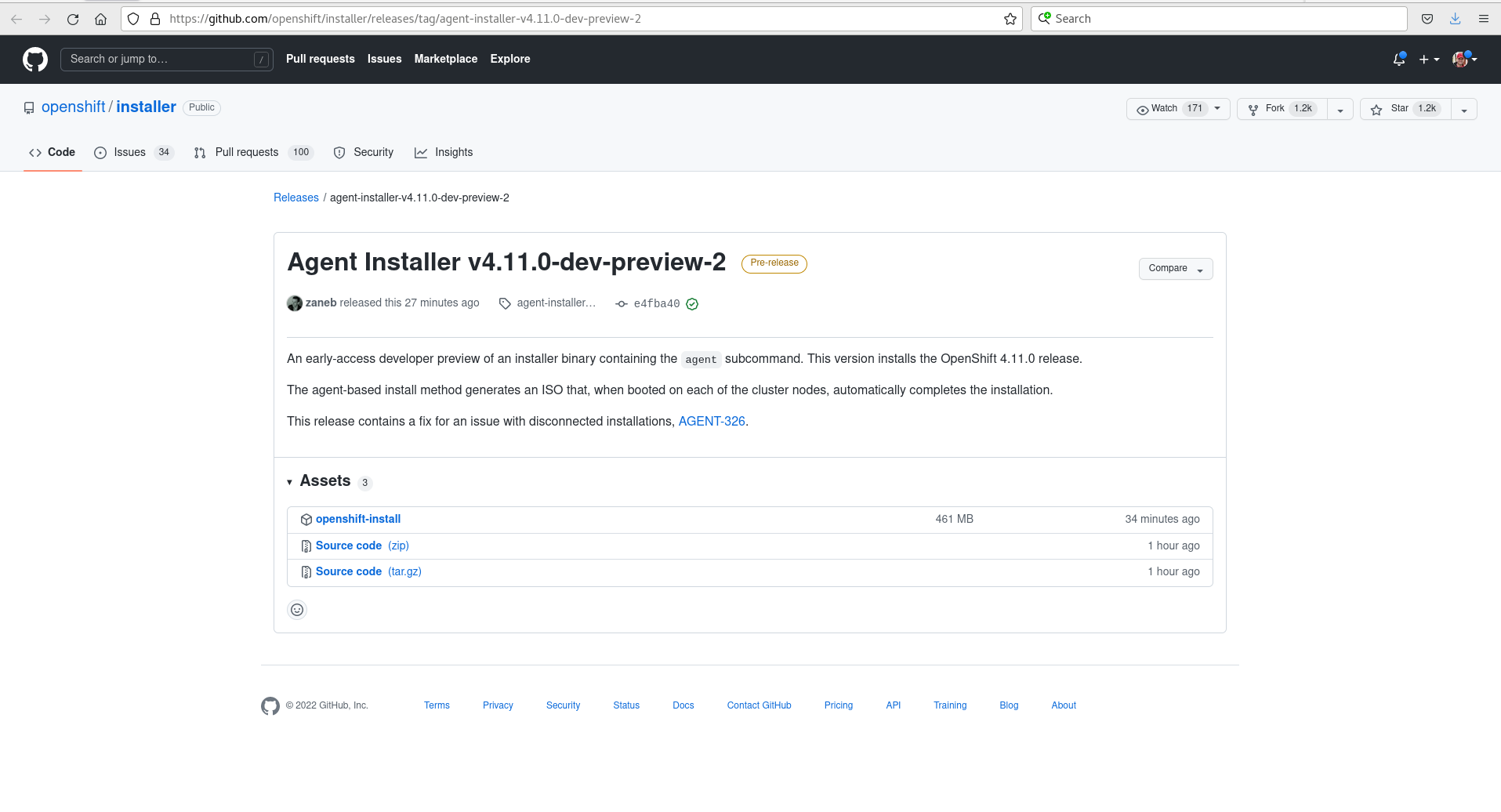Switch to the Pull requests tab
This screenshot has width=1501, height=812.
246,152
